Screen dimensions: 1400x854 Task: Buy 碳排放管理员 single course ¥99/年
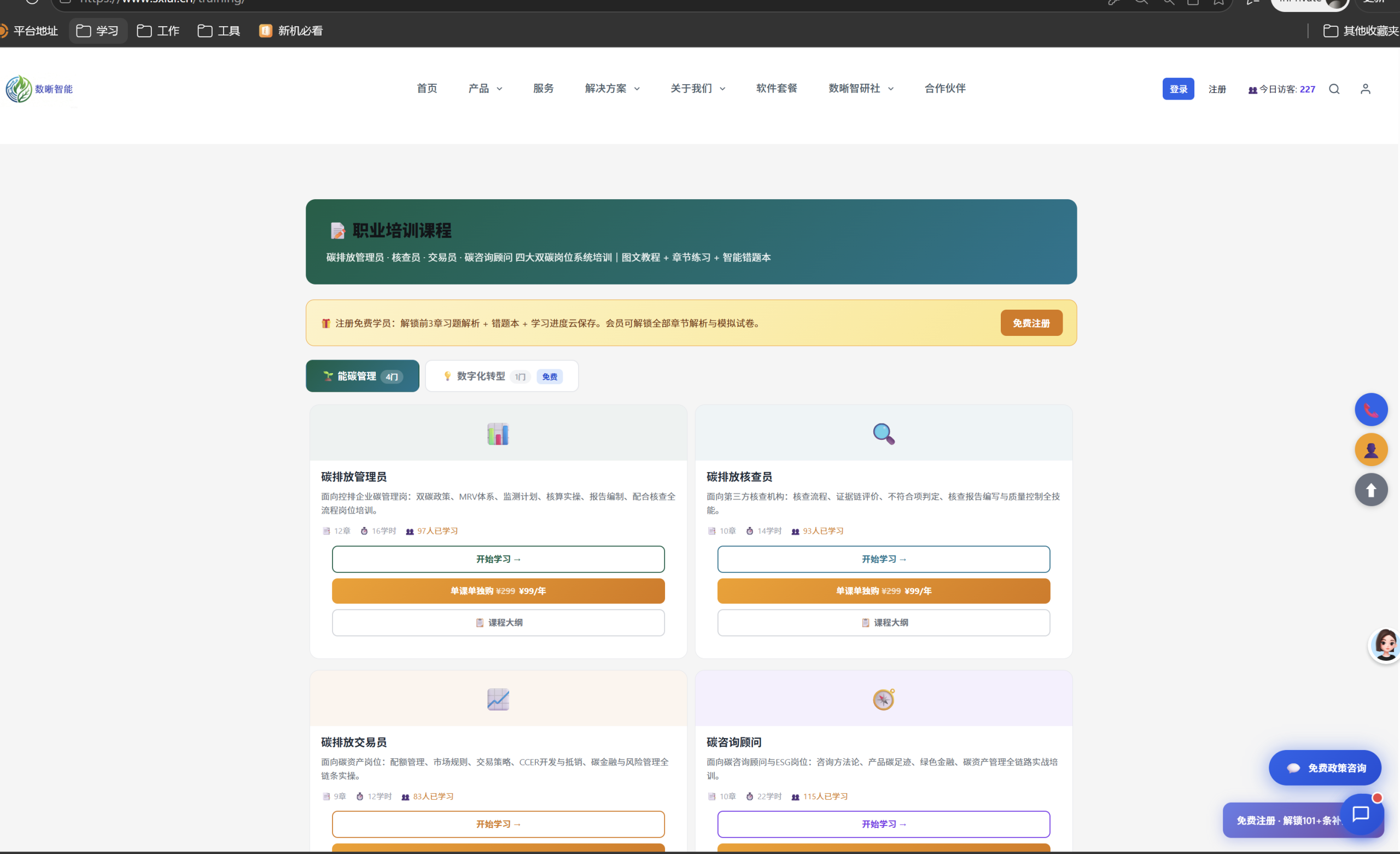coord(498,591)
